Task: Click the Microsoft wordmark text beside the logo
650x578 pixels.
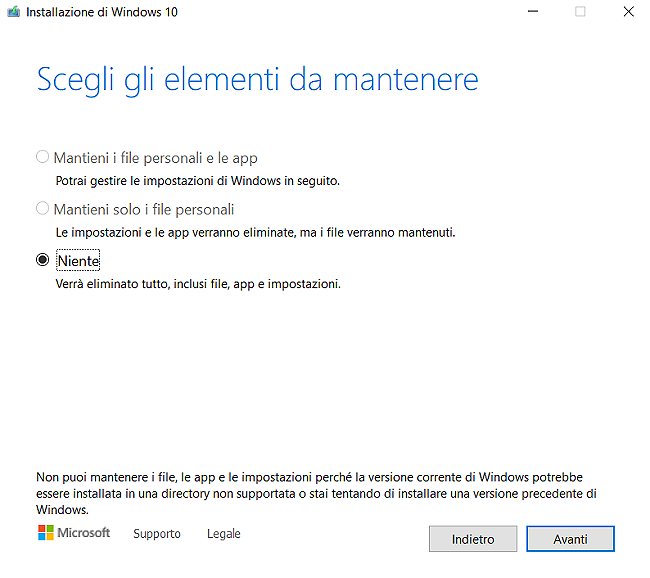Action: click(84, 533)
